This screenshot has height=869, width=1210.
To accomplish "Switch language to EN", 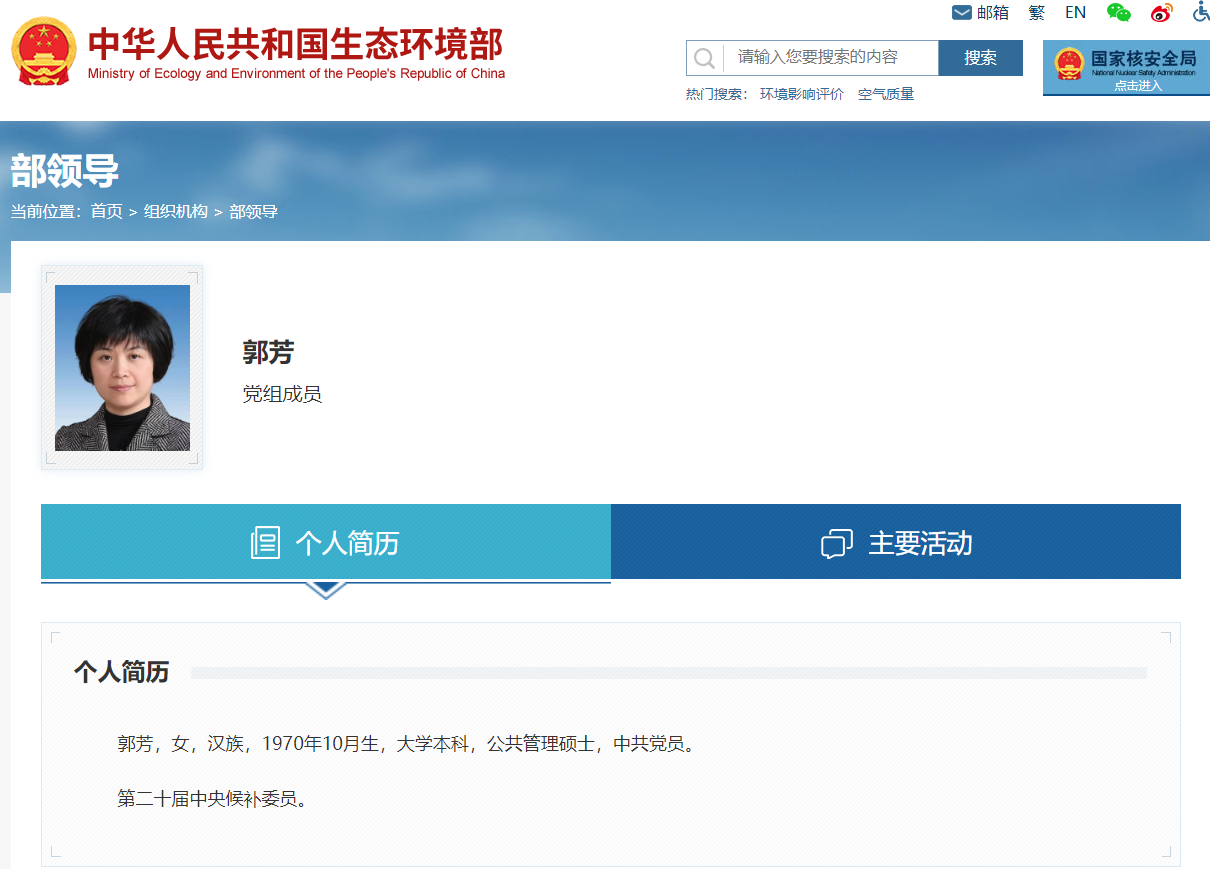I will [1075, 13].
